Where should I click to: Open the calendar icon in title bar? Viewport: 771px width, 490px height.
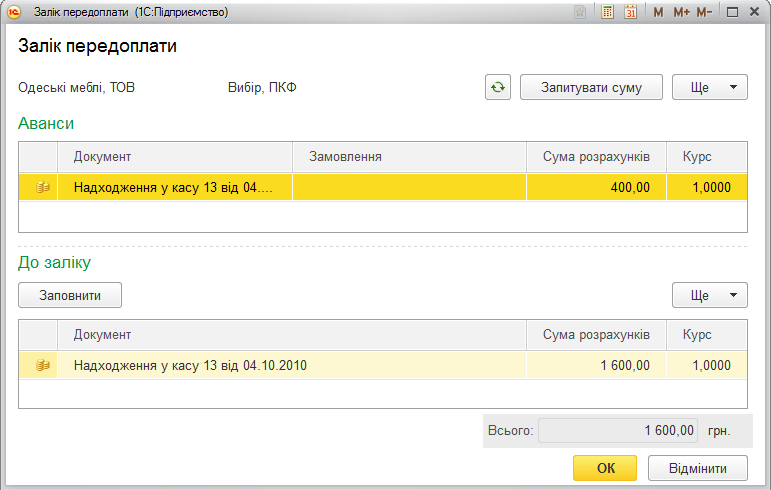tap(630, 12)
